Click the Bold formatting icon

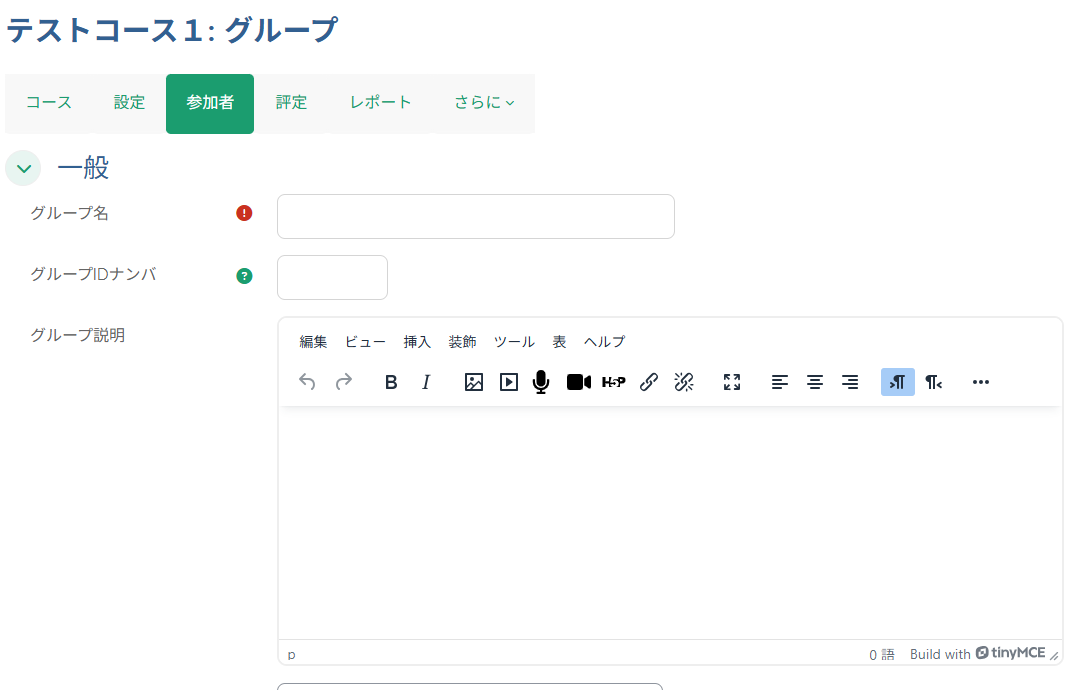click(x=391, y=382)
